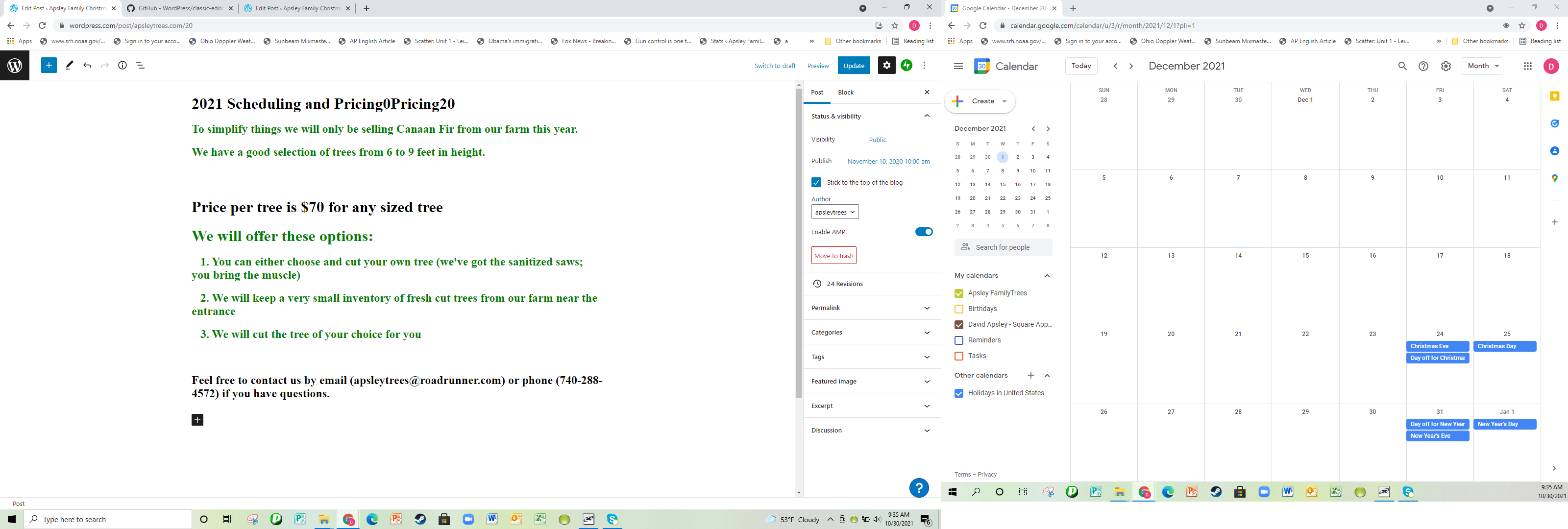This screenshot has width=1568, height=529.
Task: Open the Month view dropdown
Action: pyautogui.click(x=1482, y=66)
